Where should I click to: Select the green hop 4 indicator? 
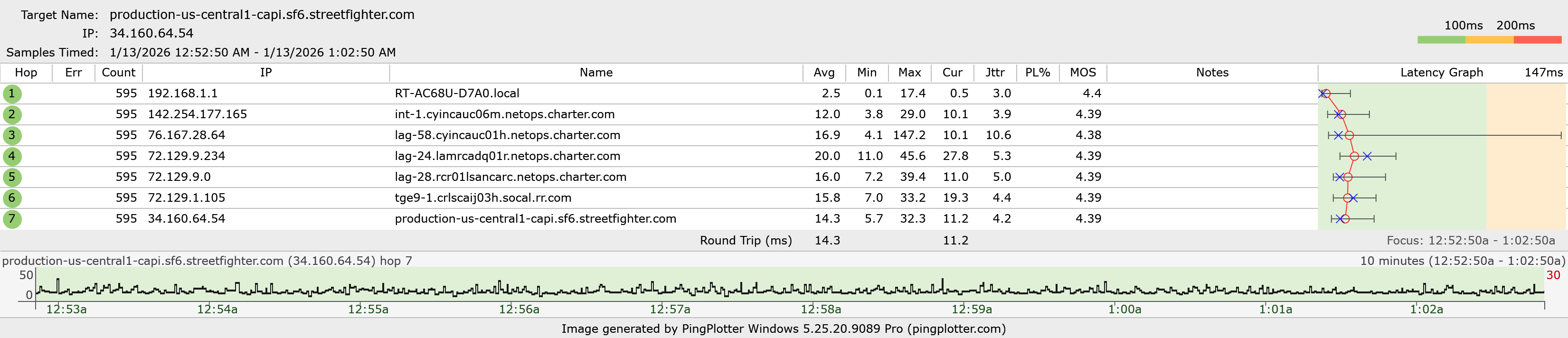click(11, 157)
